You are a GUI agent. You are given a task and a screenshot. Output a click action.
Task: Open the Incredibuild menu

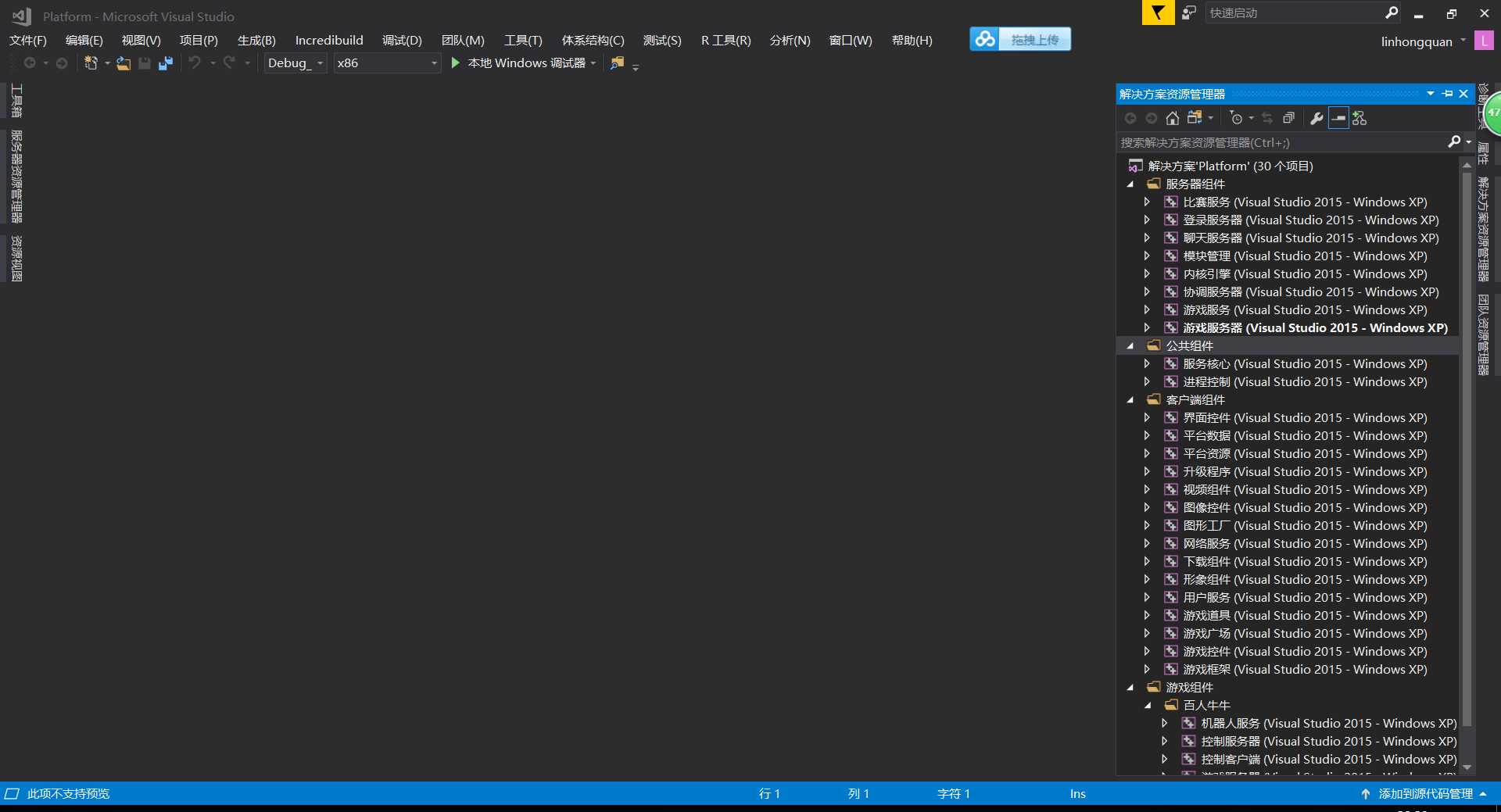click(329, 41)
